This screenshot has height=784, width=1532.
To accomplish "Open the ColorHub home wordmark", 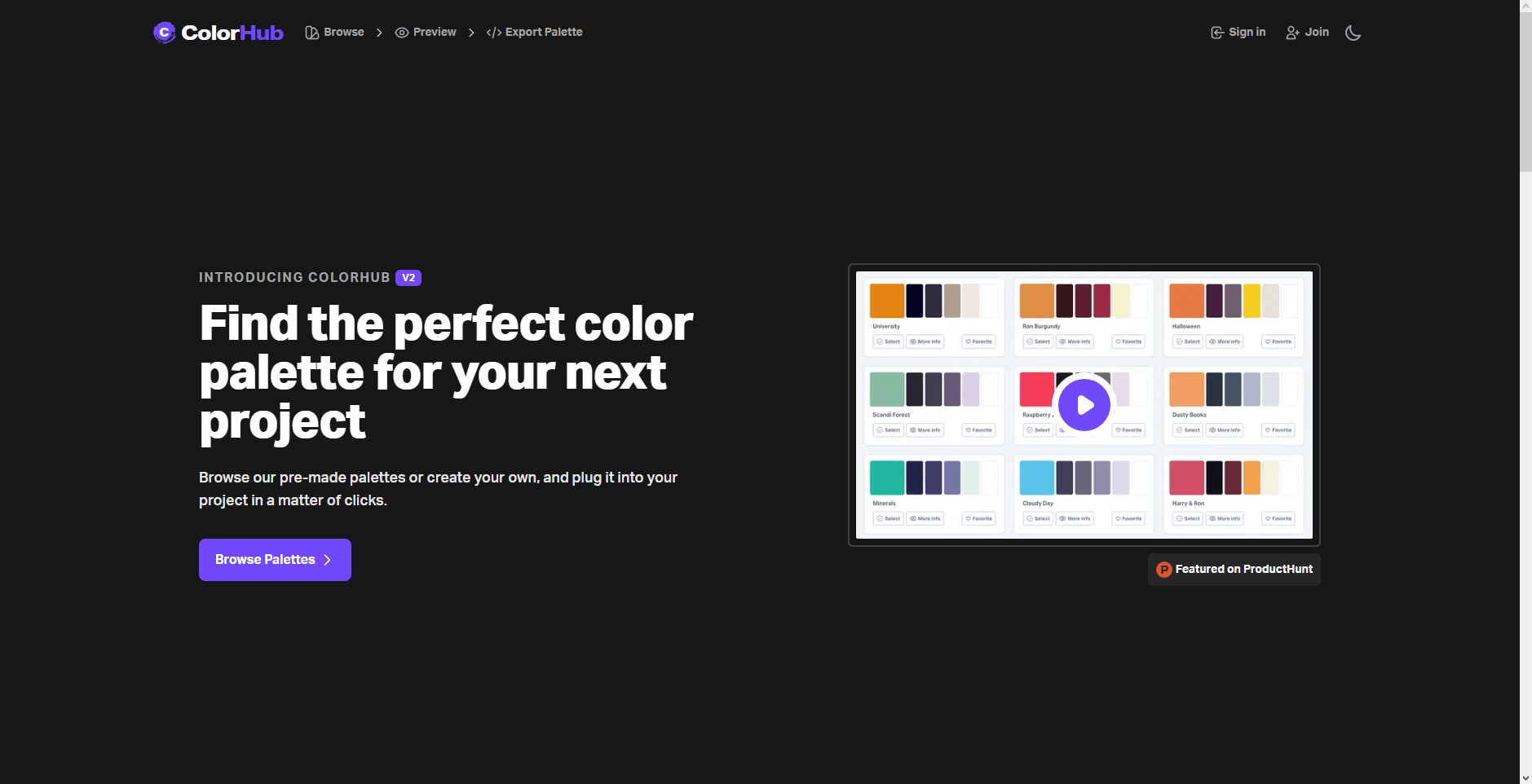I will click(232, 33).
